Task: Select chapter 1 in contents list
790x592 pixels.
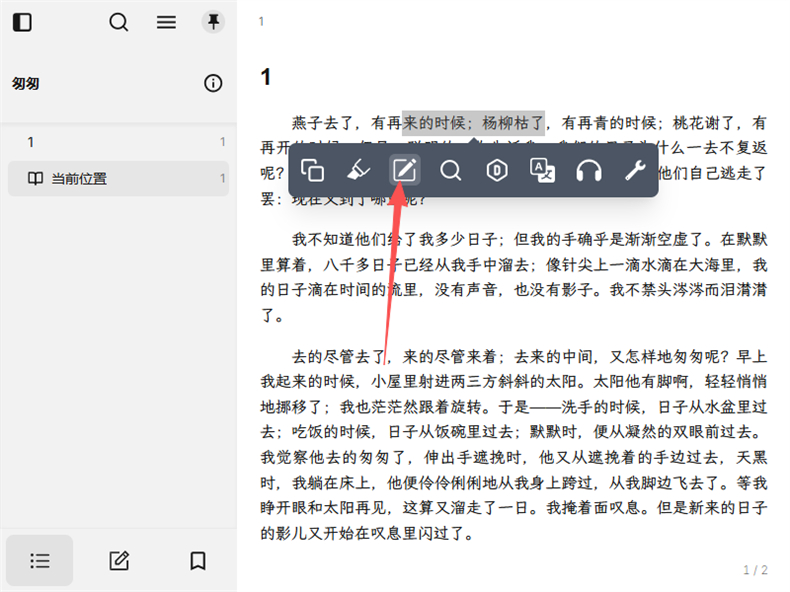Action: 118,142
